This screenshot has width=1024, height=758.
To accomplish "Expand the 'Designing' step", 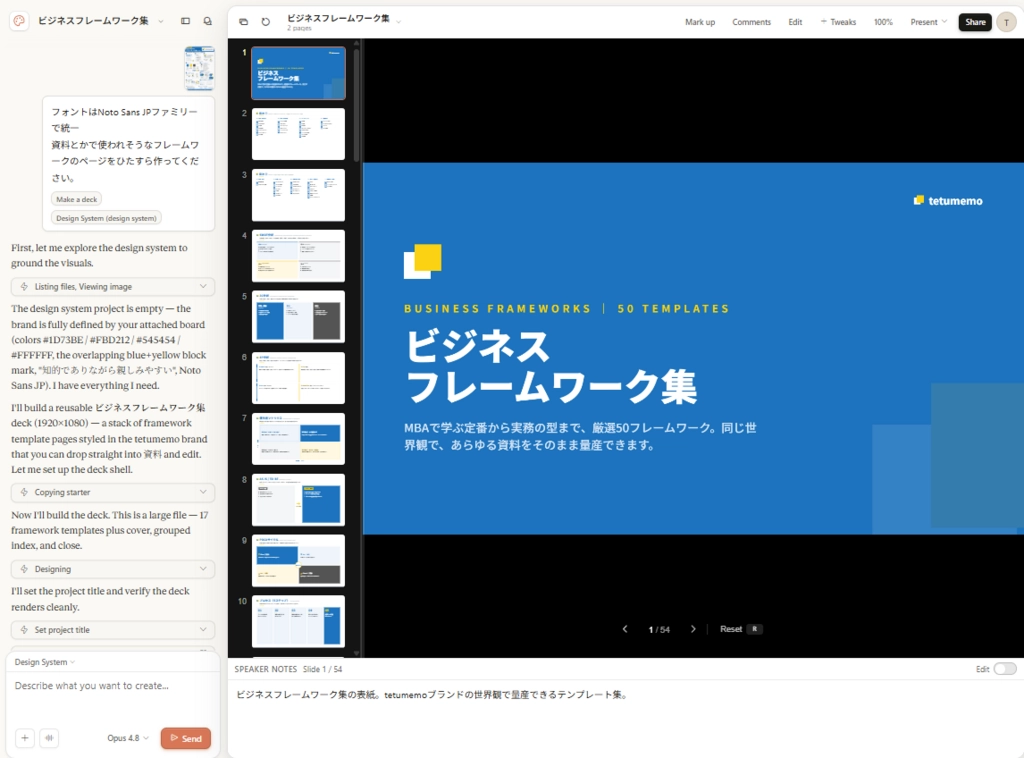I will point(113,569).
